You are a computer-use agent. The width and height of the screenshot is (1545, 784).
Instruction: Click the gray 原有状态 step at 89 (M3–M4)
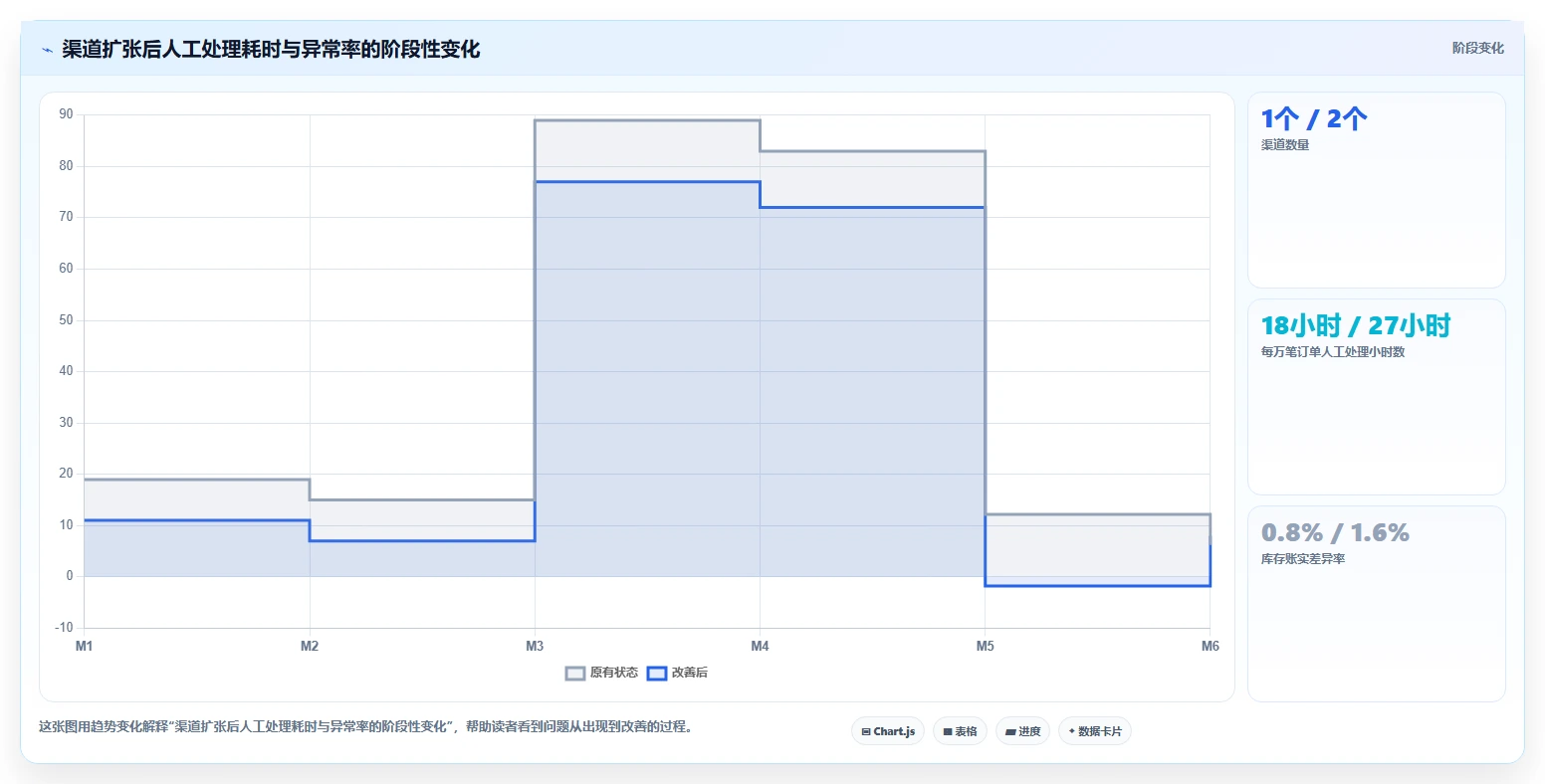point(647,120)
